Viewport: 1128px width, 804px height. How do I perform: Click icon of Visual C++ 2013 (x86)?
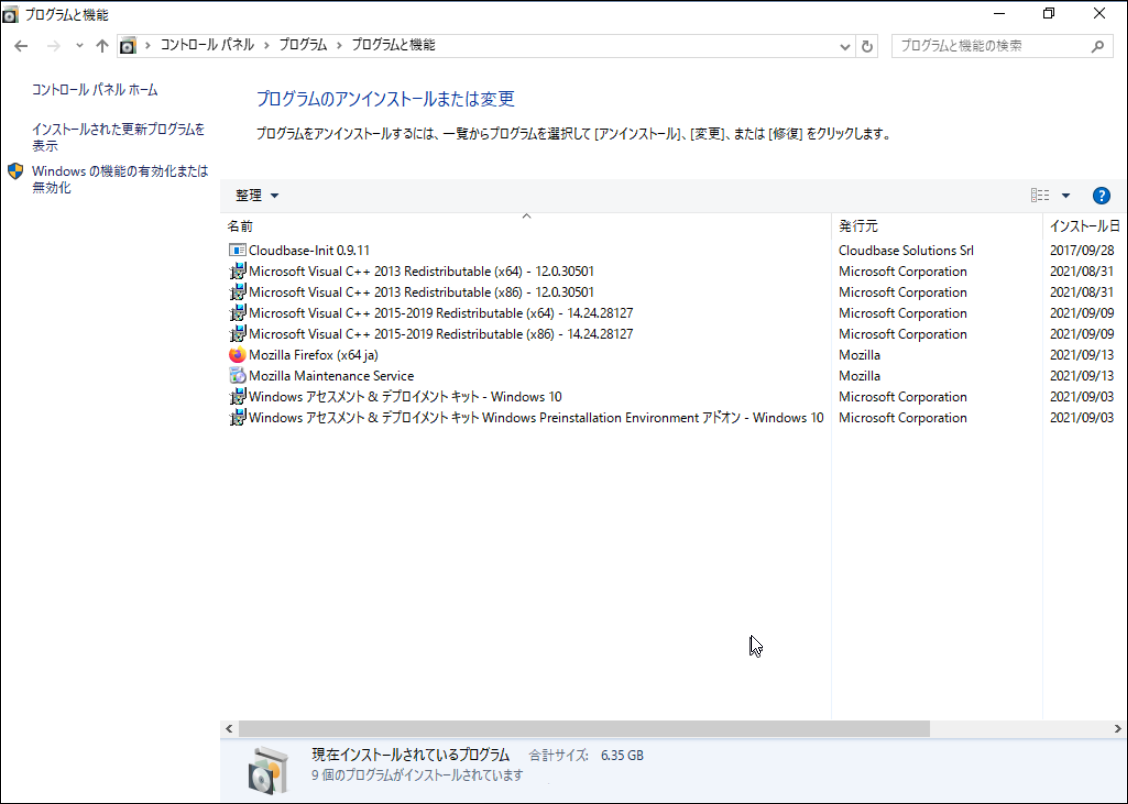tap(237, 292)
